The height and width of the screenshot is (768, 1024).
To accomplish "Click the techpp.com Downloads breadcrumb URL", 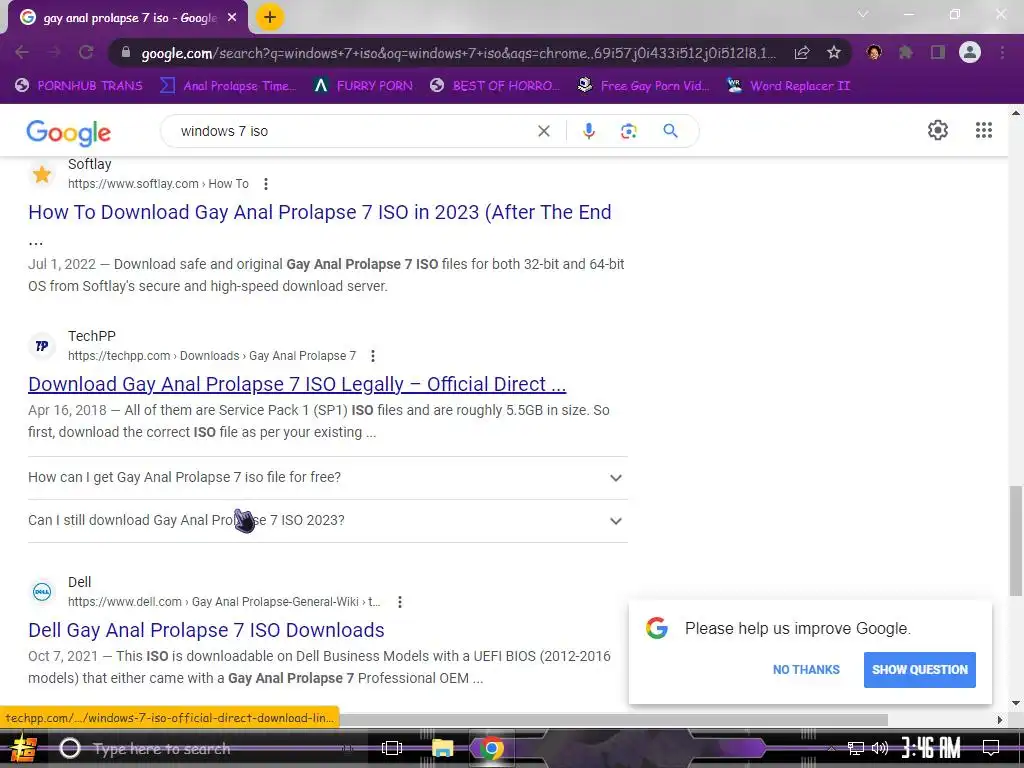I will tap(212, 356).
